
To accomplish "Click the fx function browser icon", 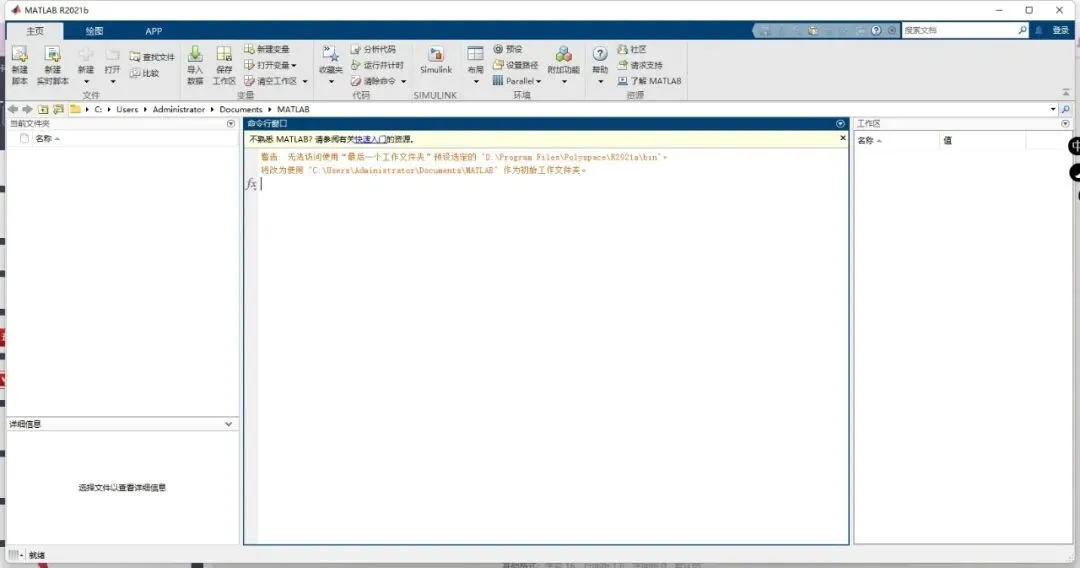I will click(x=251, y=184).
